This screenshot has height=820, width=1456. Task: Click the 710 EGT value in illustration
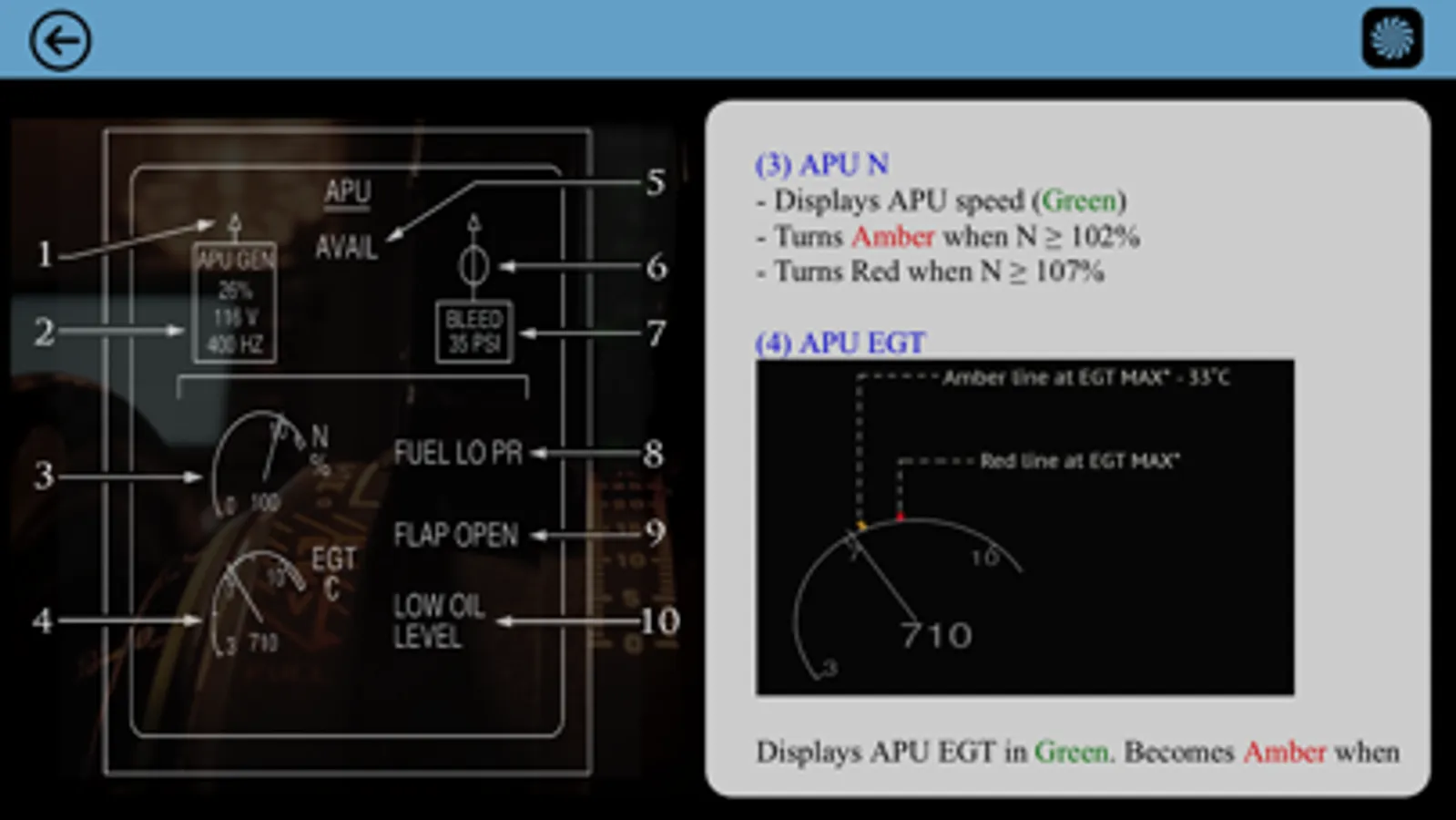point(937,635)
